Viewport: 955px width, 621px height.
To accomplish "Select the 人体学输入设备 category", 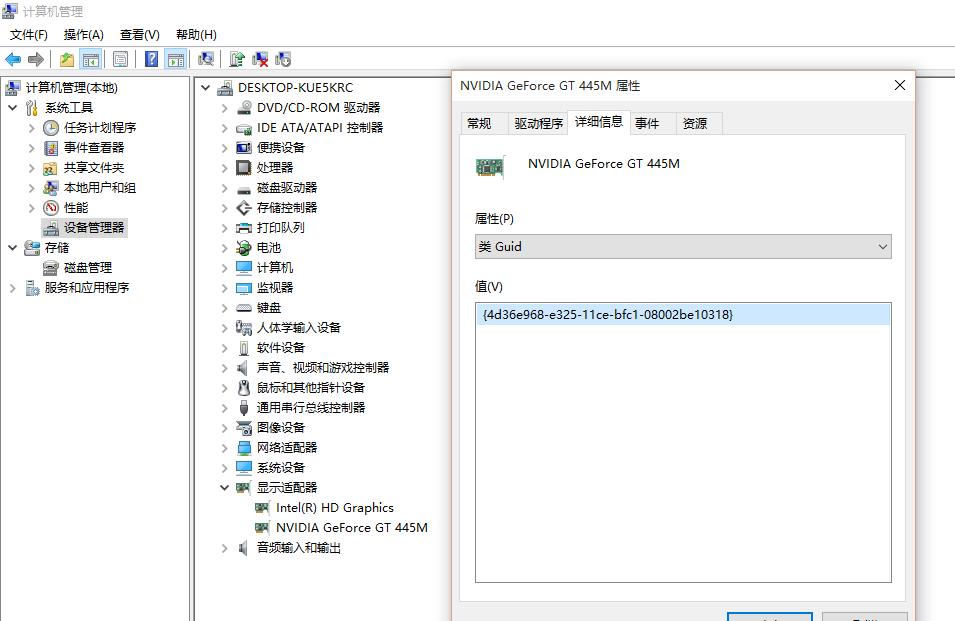I will pyautogui.click(x=298, y=328).
